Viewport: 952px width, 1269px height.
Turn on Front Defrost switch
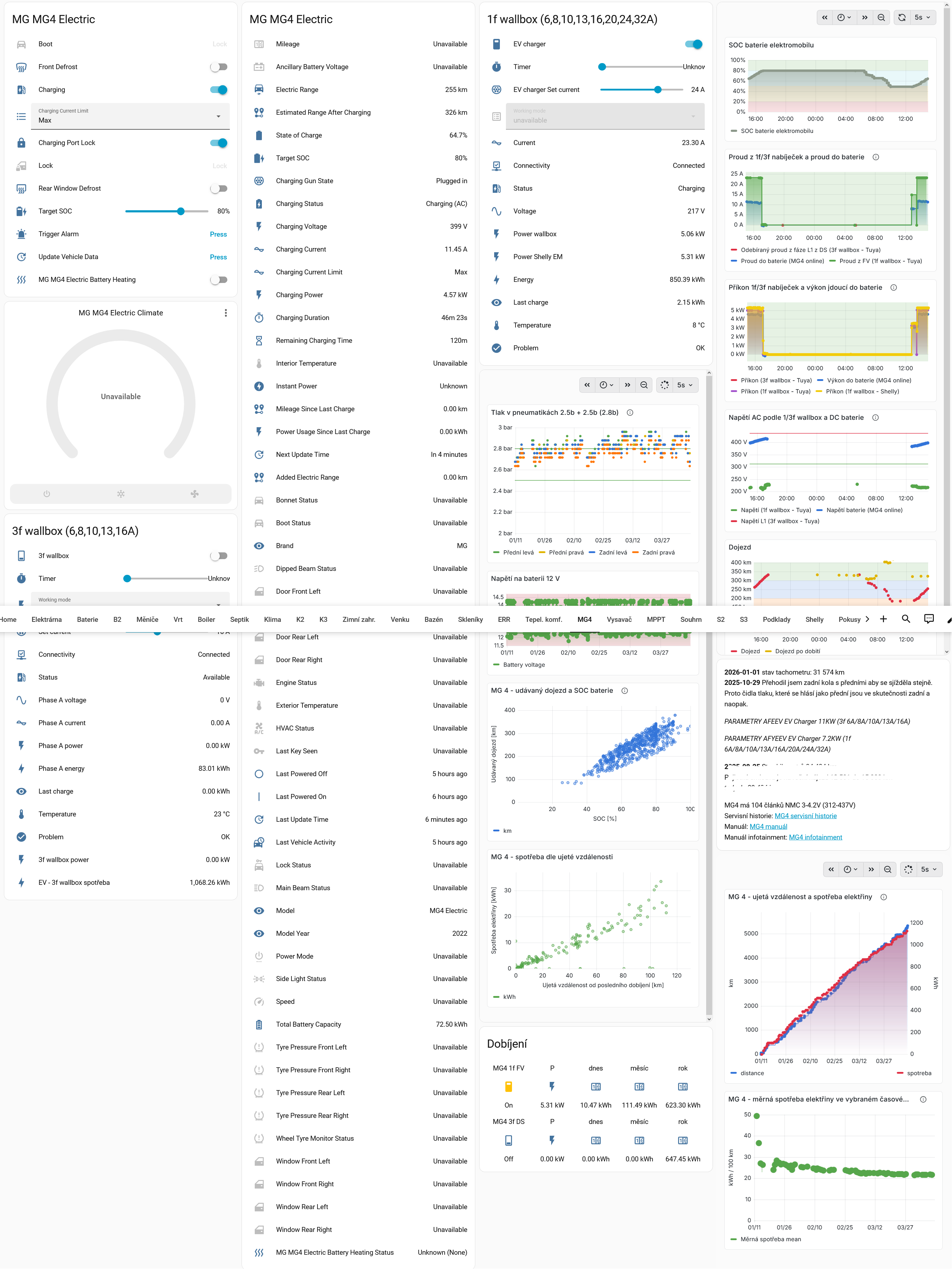pyautogui.click(x=218, y=67)
